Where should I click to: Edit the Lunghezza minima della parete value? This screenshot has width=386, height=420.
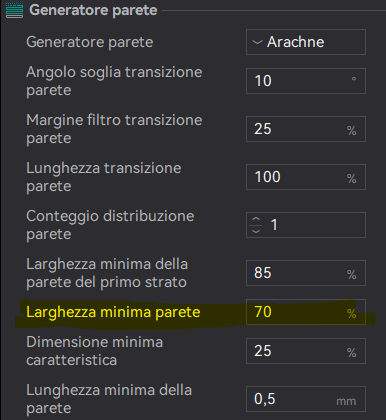tap(306, 399)
